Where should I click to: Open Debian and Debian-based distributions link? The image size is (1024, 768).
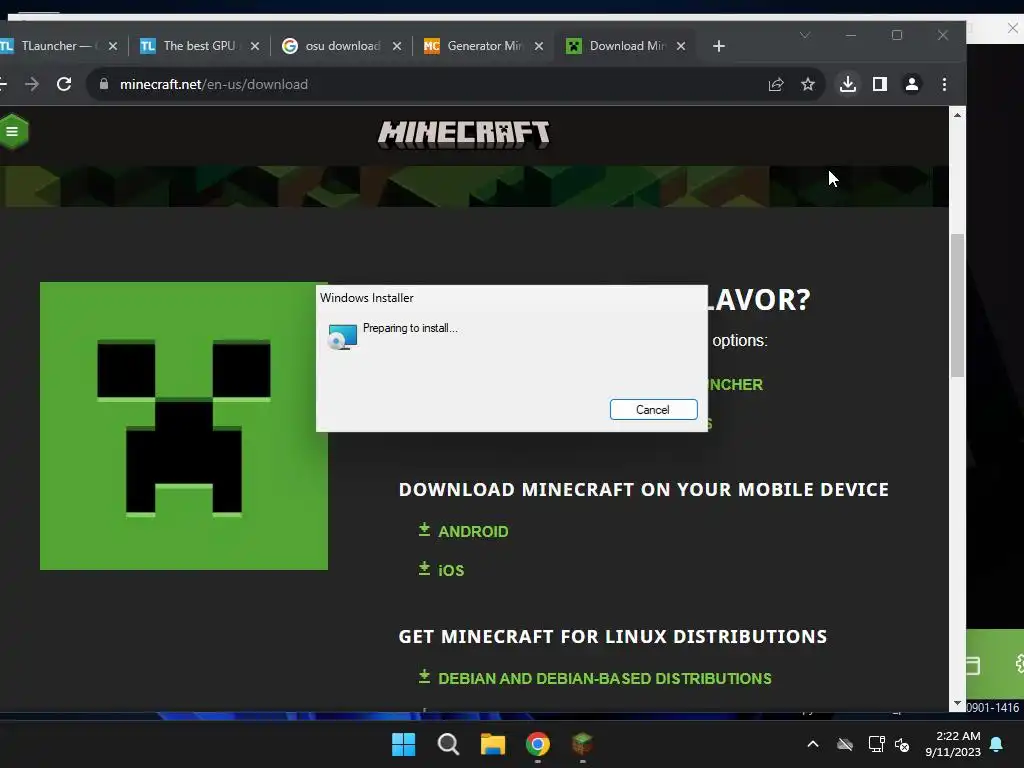[605, 679]
